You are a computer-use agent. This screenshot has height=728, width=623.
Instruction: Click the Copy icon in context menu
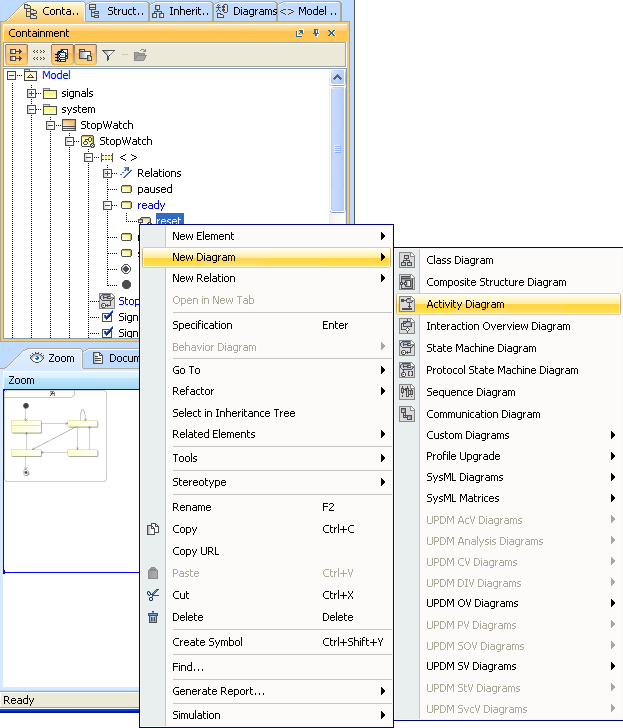coord(153,529)
